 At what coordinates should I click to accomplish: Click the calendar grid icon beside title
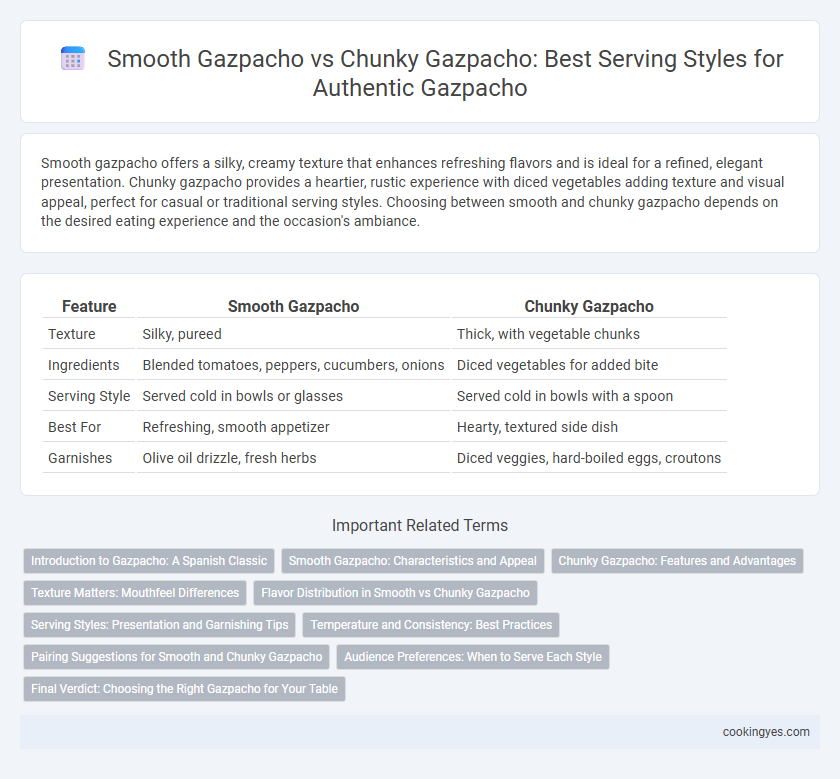point(73,58)
